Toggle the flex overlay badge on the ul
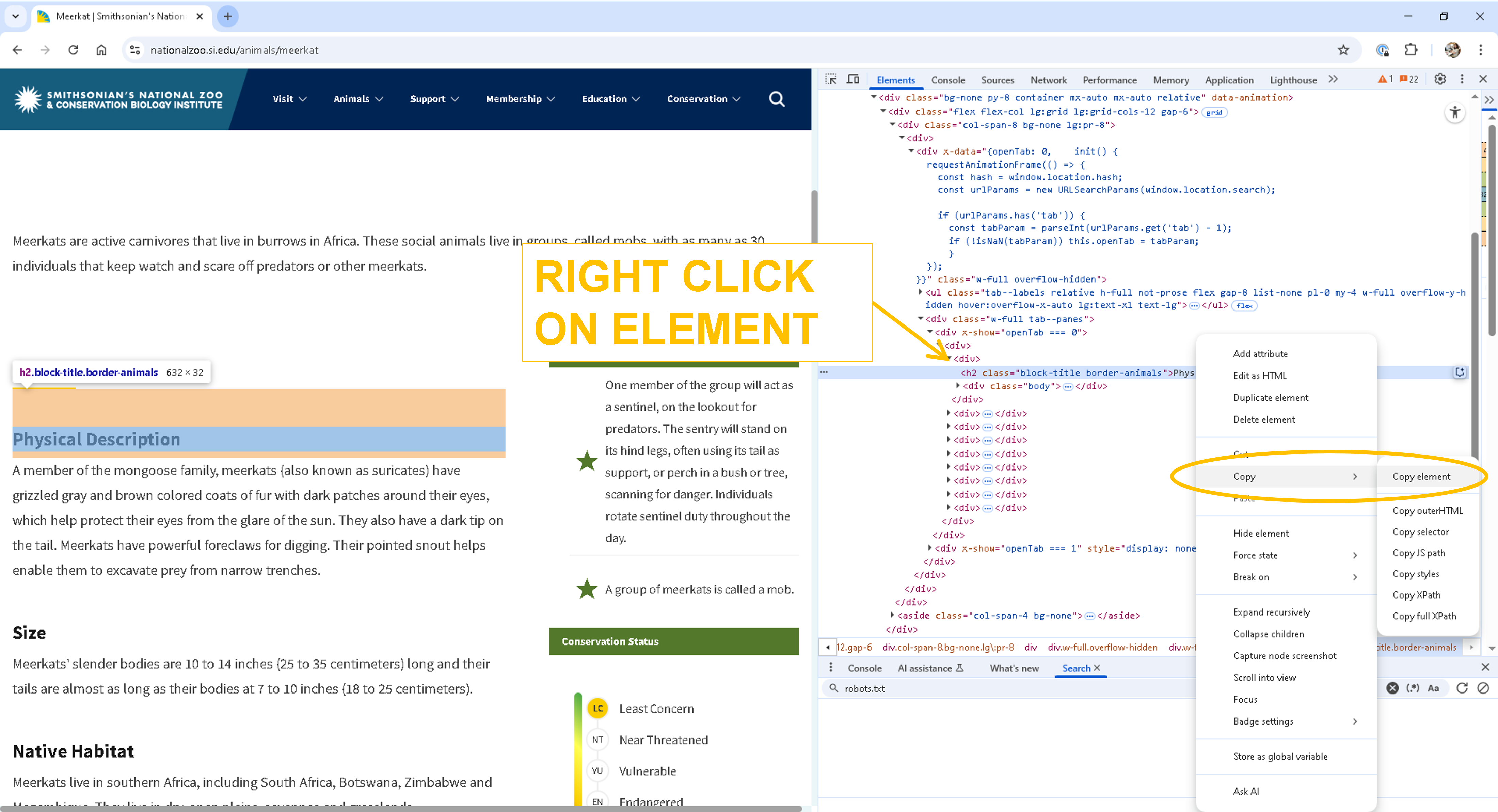1498x812 pixels. coord(1244,305)
